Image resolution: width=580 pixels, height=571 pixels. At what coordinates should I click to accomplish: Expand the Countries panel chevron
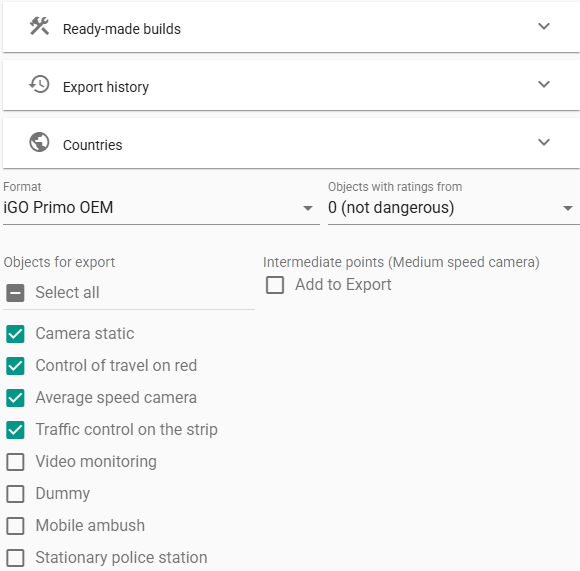[x=543, y=142]
